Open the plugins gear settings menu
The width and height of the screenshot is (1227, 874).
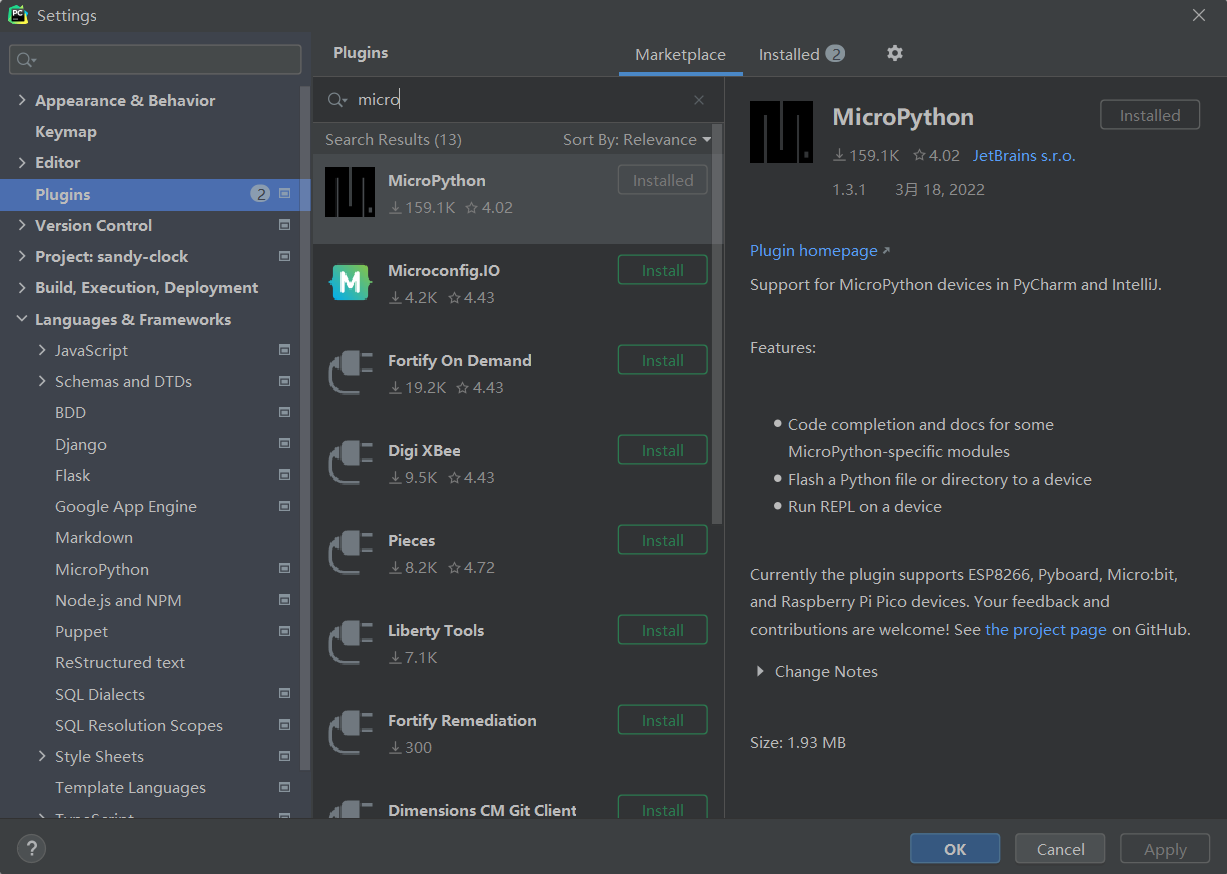click(x=895, y=53)
